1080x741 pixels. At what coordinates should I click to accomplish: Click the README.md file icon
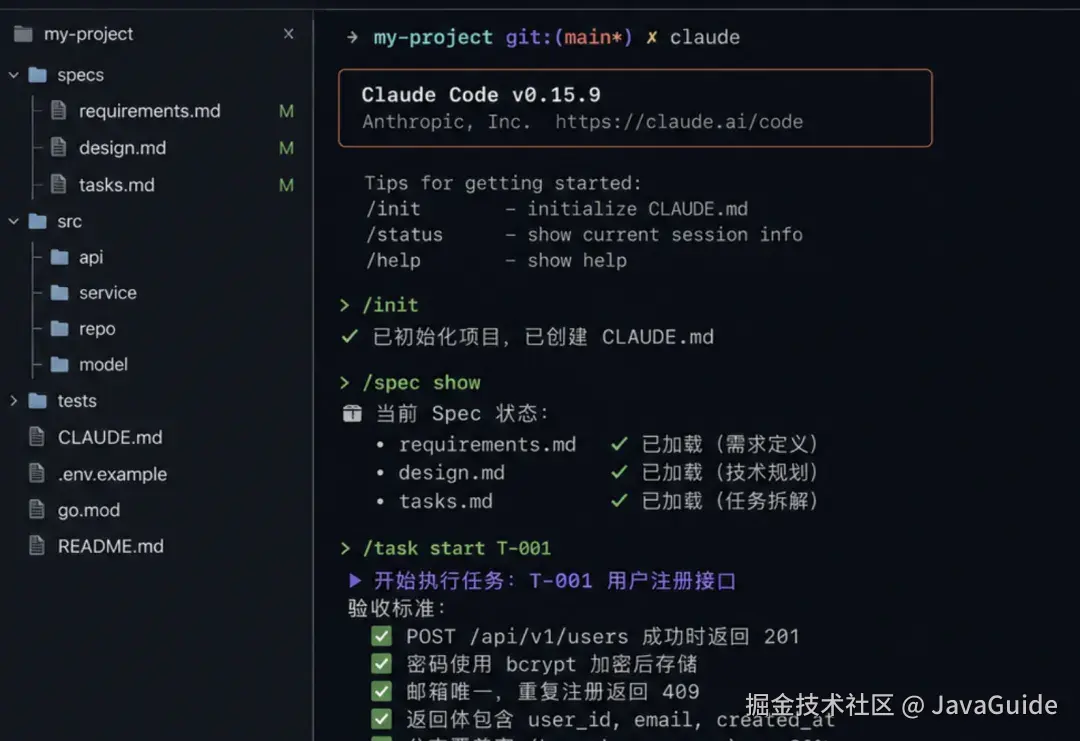tap(37, 545)
